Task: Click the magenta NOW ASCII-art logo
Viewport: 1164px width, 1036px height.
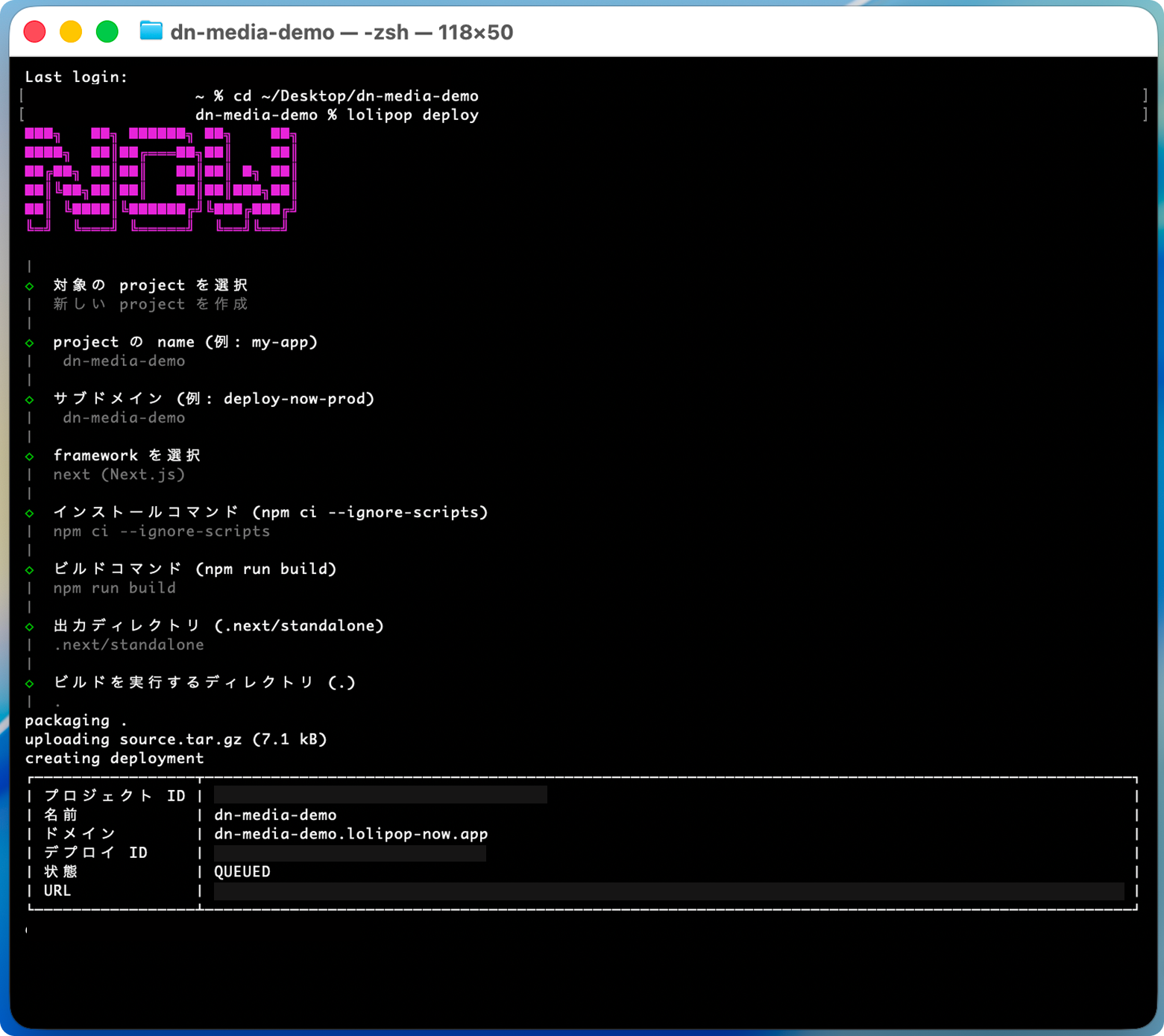Action: click(160, 179)
